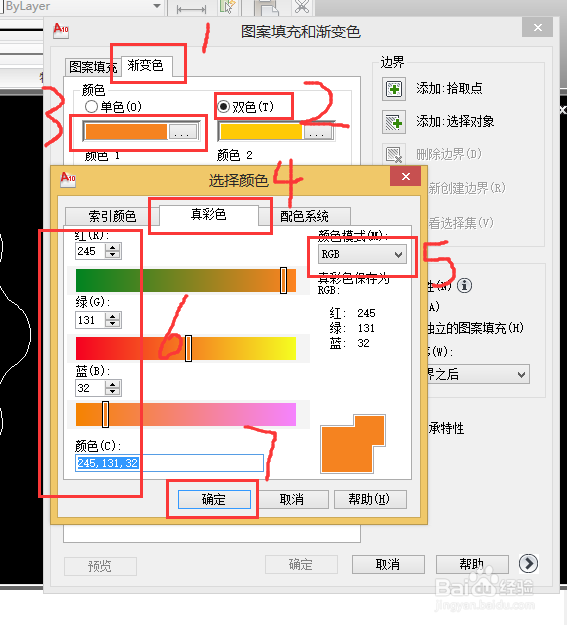This screenshot has width=567, height=625.
Task: Switch to the 配色系统 tab
Action: pyautogui.click(x=305, y=216)
